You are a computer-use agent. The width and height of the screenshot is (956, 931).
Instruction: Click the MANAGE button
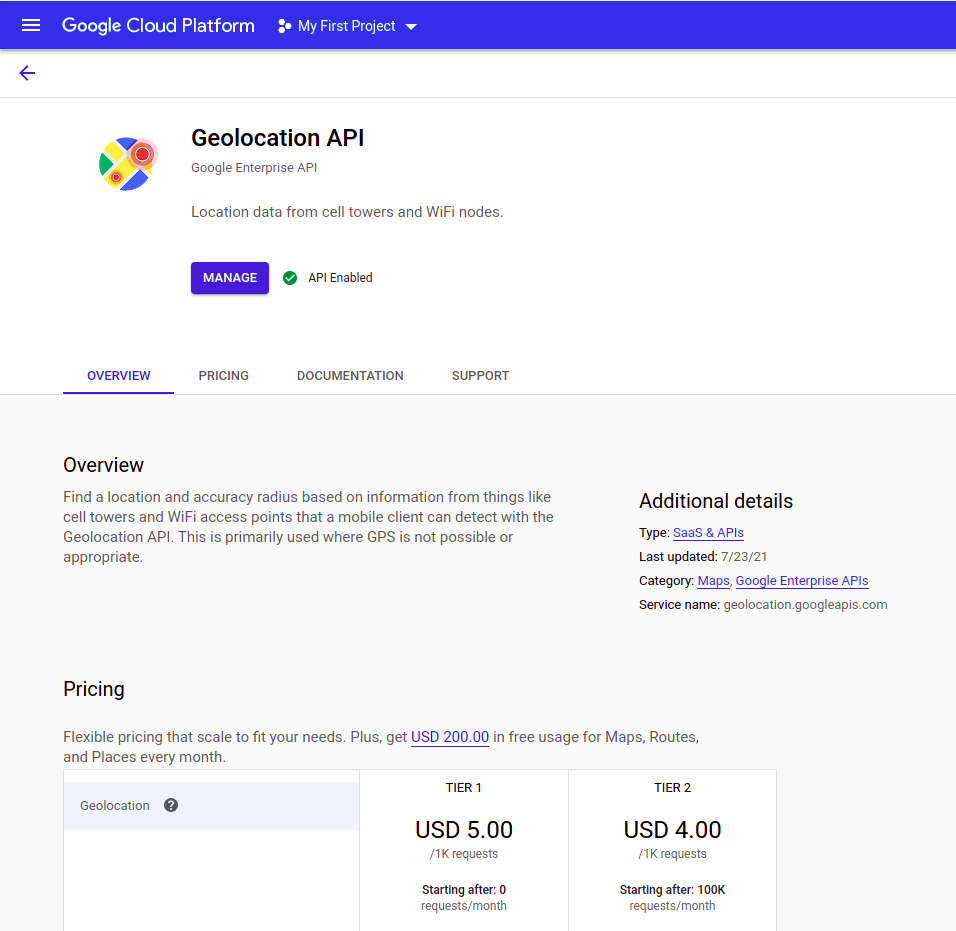[x=230, y=278]
